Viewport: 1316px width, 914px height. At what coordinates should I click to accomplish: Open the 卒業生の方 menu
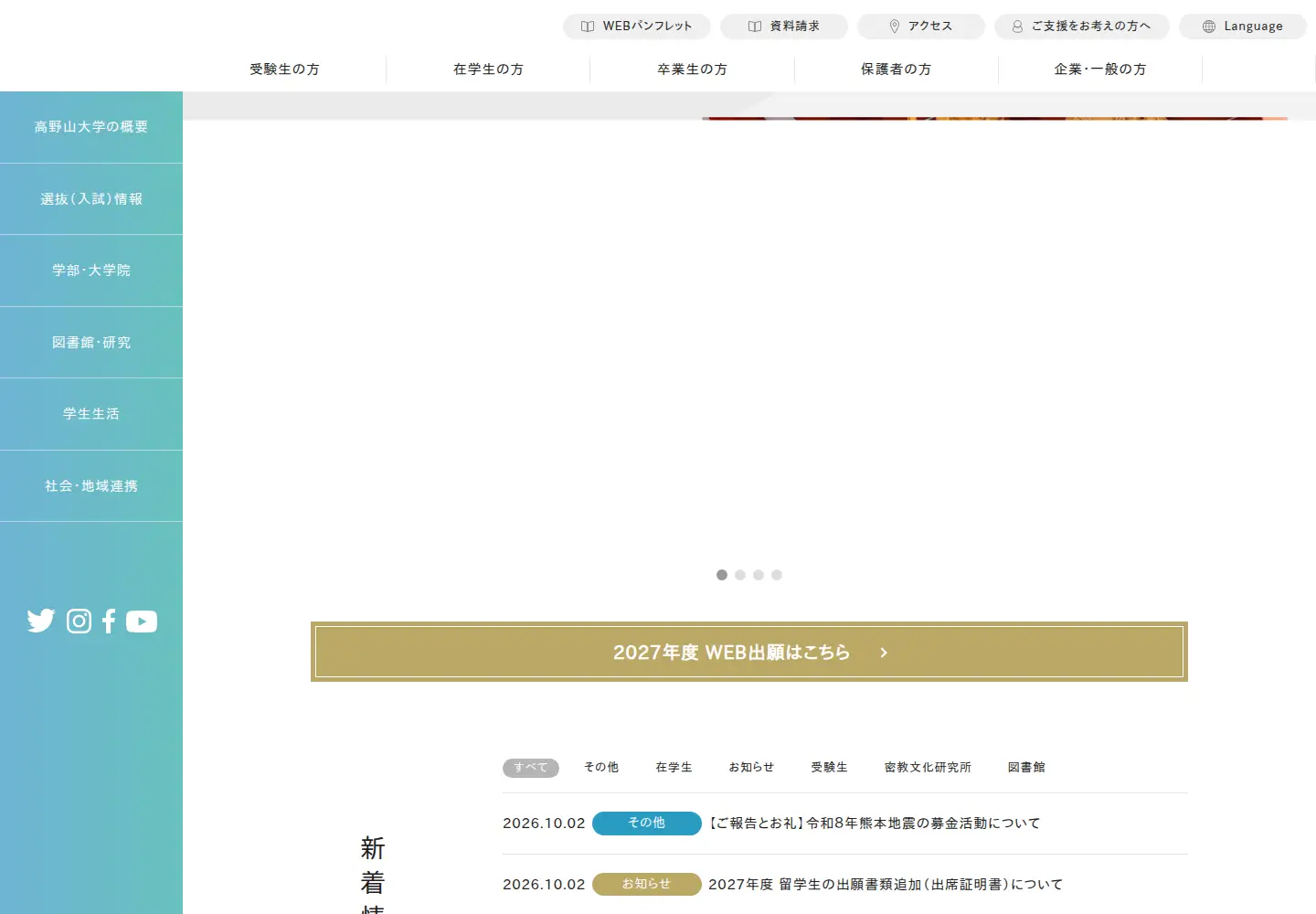692,69
